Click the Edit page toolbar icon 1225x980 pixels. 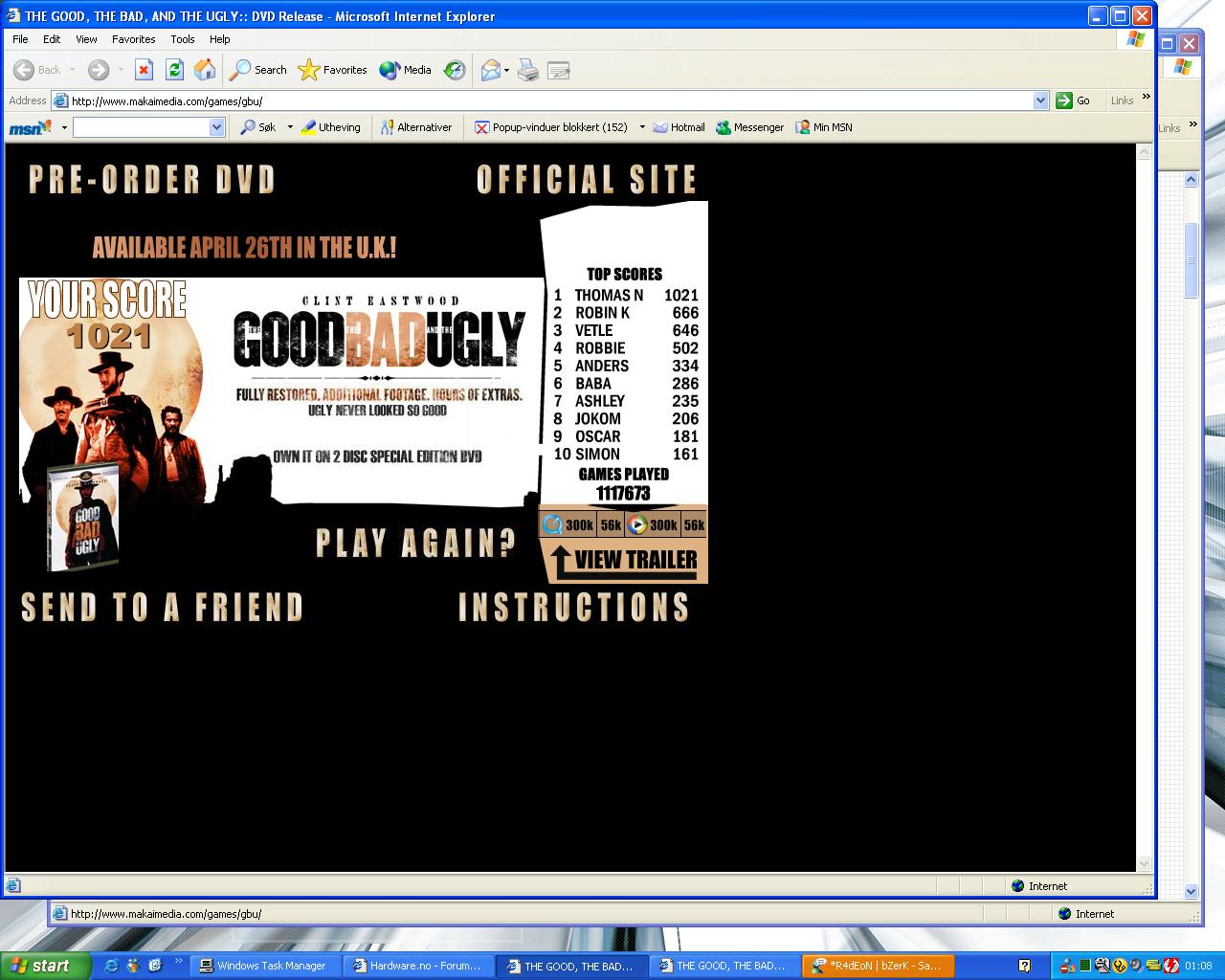coord(559,70)
